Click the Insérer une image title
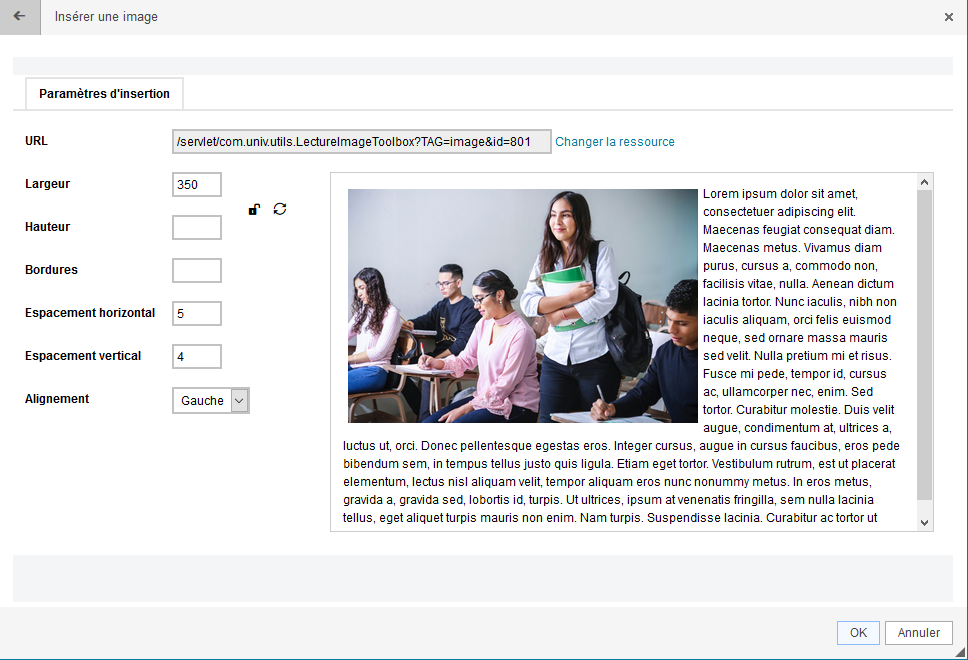 tap(106, 17)
